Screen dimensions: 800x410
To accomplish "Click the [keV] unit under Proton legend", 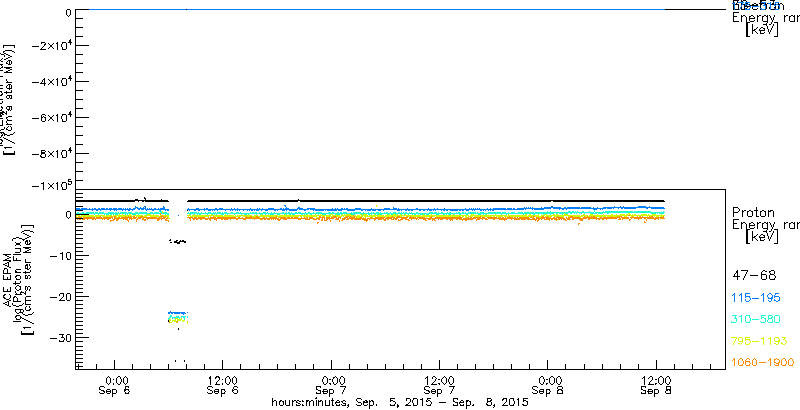I will click(x=762, y=236).
